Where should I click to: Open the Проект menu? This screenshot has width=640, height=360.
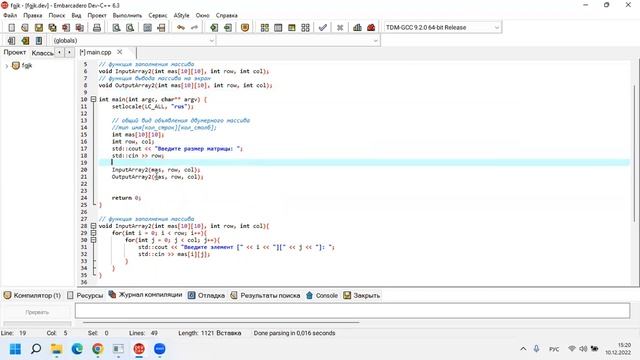[97, 15]
